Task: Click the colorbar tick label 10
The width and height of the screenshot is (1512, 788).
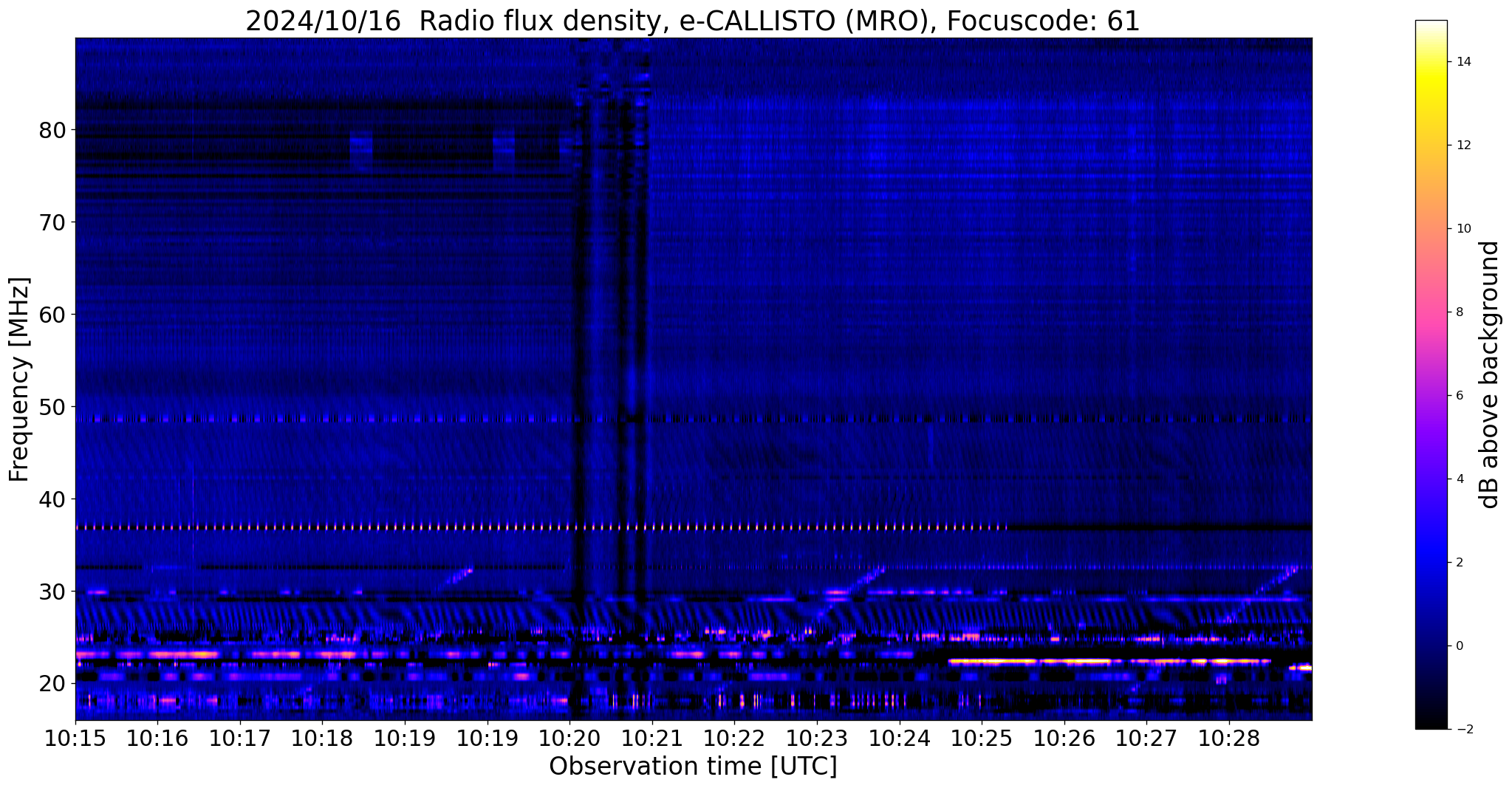Action: (x=1463, y=229)
